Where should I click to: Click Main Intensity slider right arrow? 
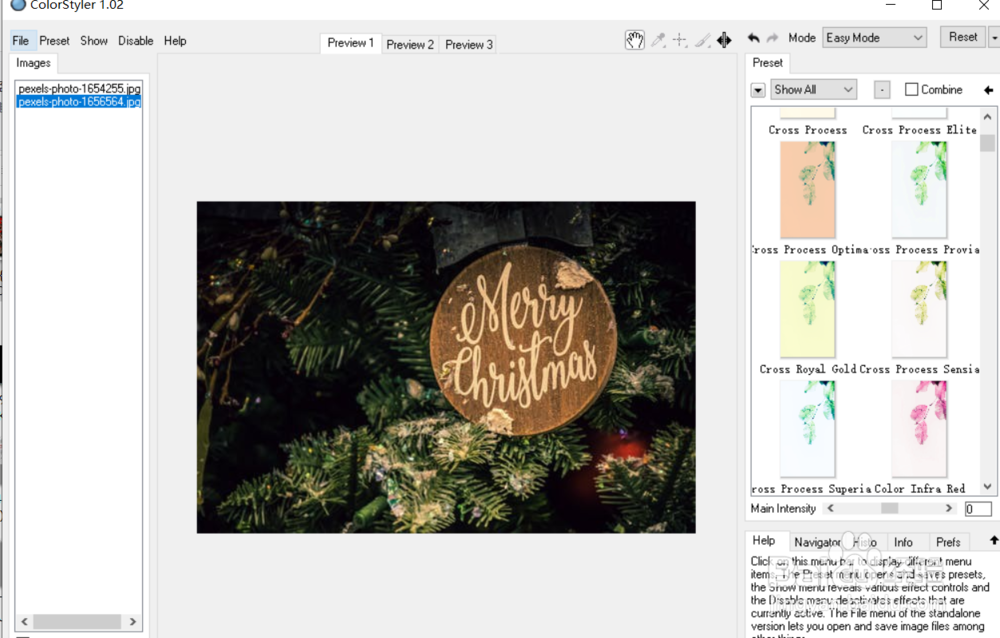click(948, 508)
